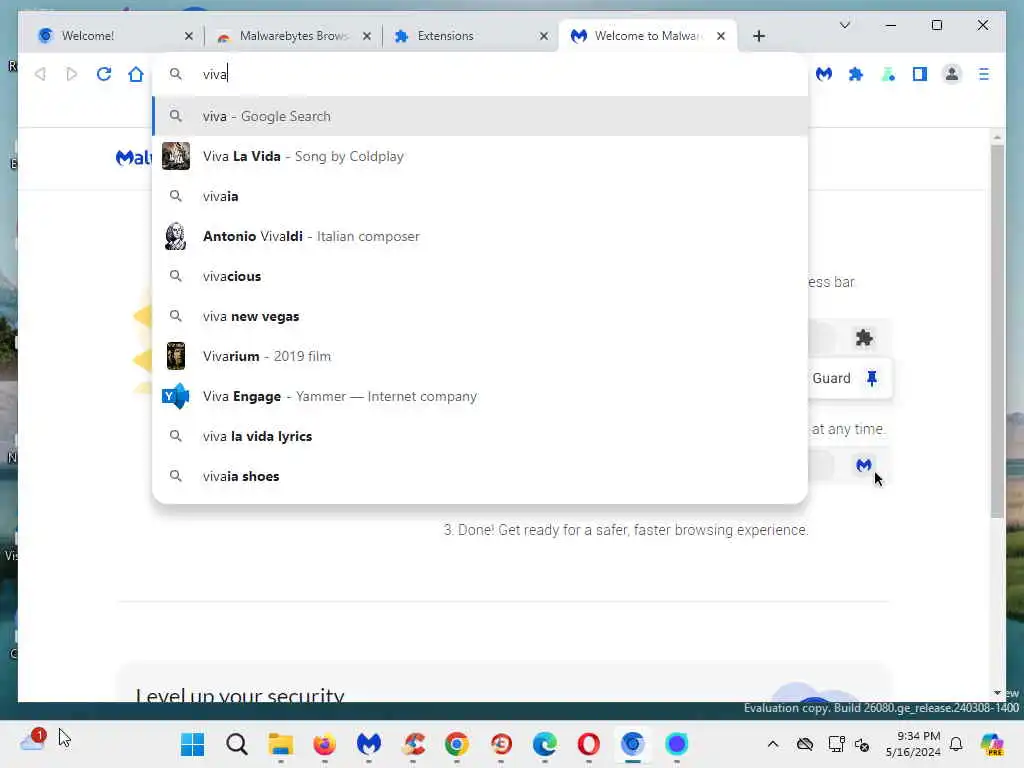The height and width of the screenshot is (768, 1024).
Task: Click the browser back arrow
Action: (x=40, y=74)
